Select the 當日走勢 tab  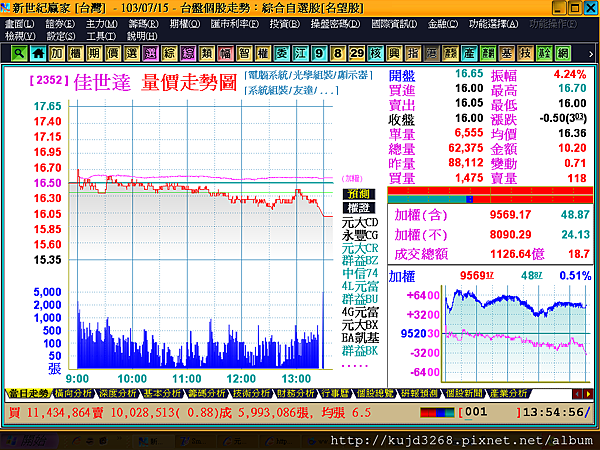pos(29,393)
